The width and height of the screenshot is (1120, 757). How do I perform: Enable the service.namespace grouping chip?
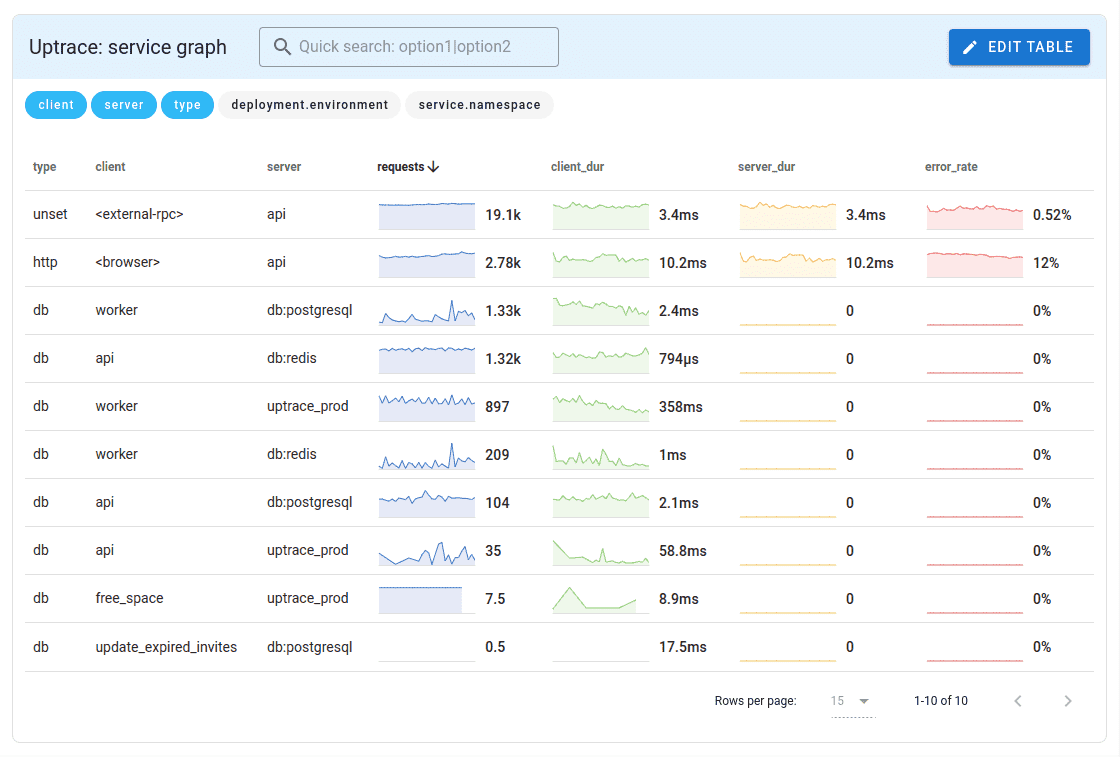tap(479, 104)
